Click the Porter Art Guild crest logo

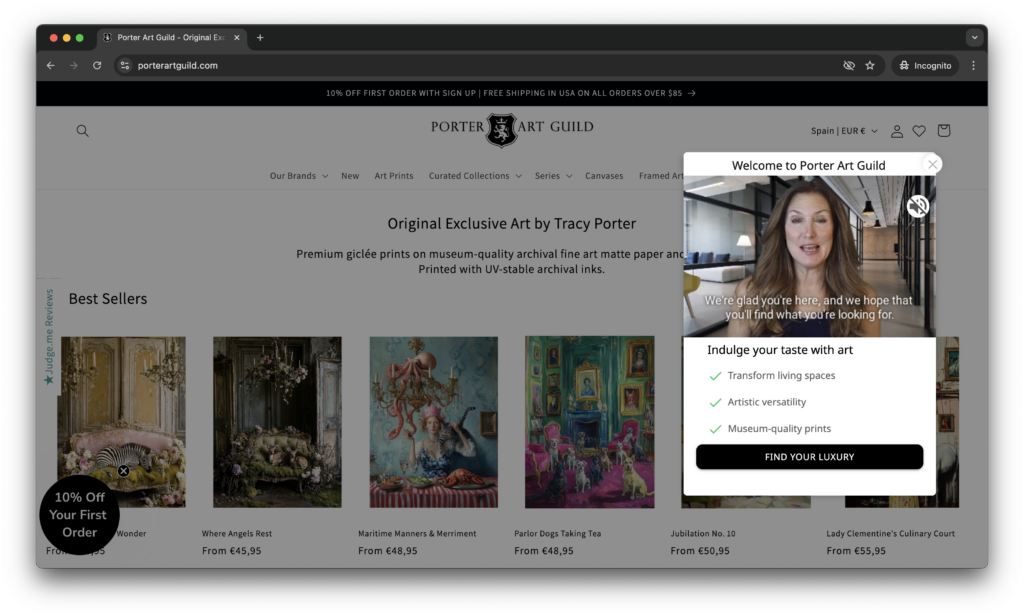[501, 129]
